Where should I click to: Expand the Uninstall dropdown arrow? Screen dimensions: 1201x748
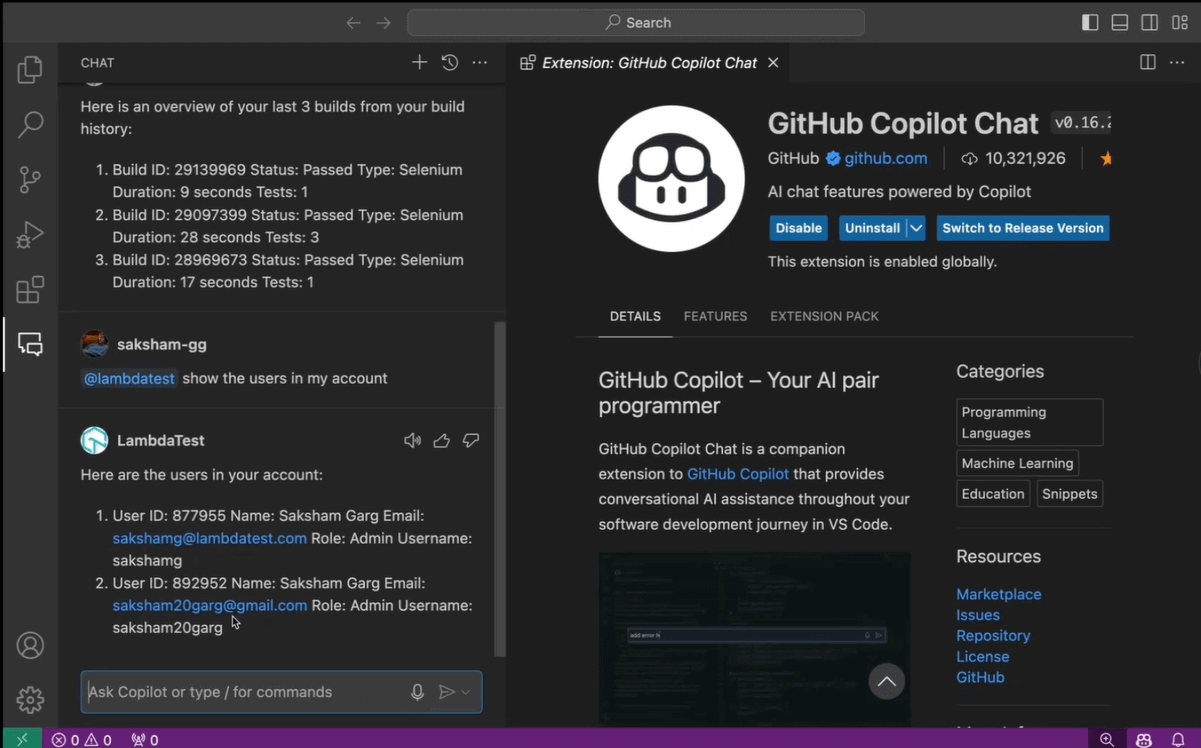point(916,228)
